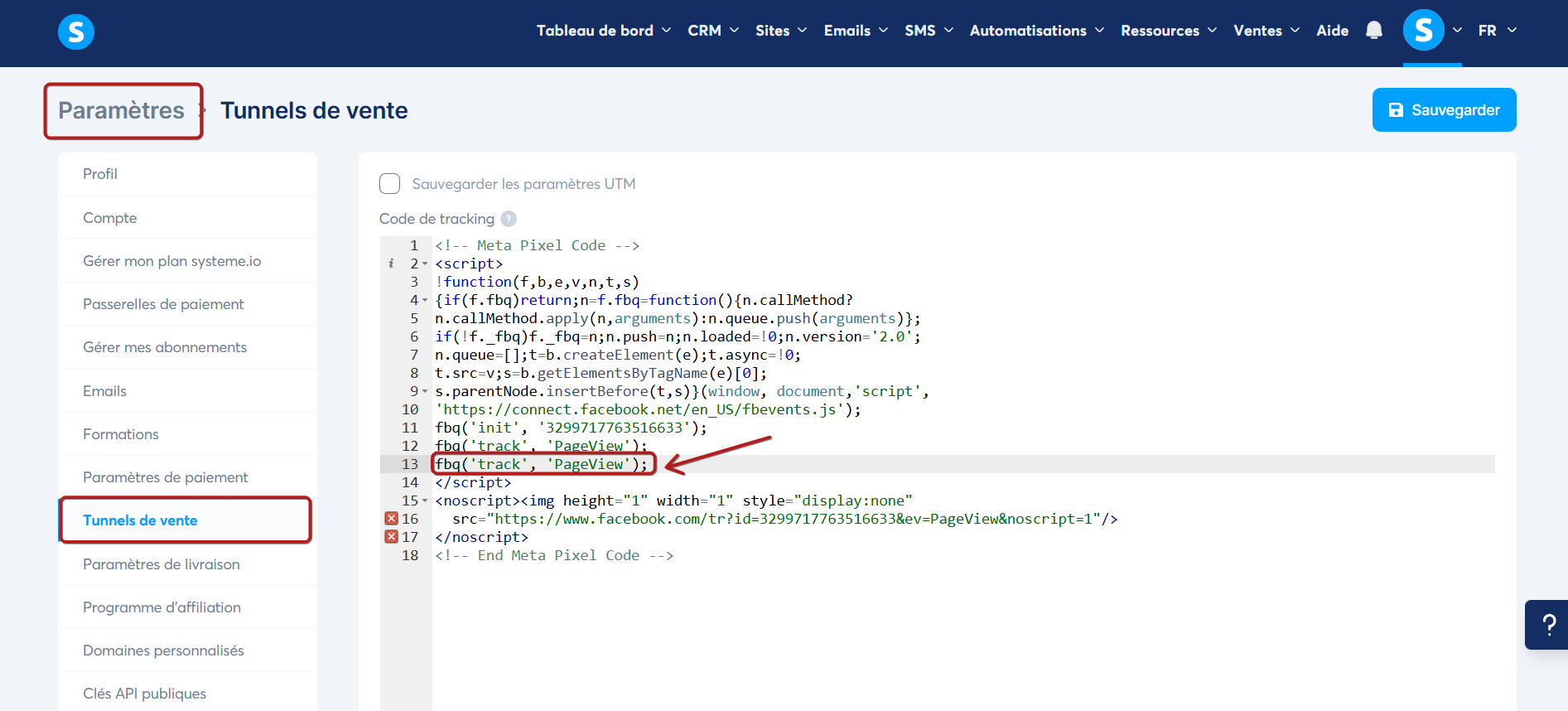Screen dimensions: 1568x711
Task: Collapse code fold arrow on line 2
Action: point(426,264)
